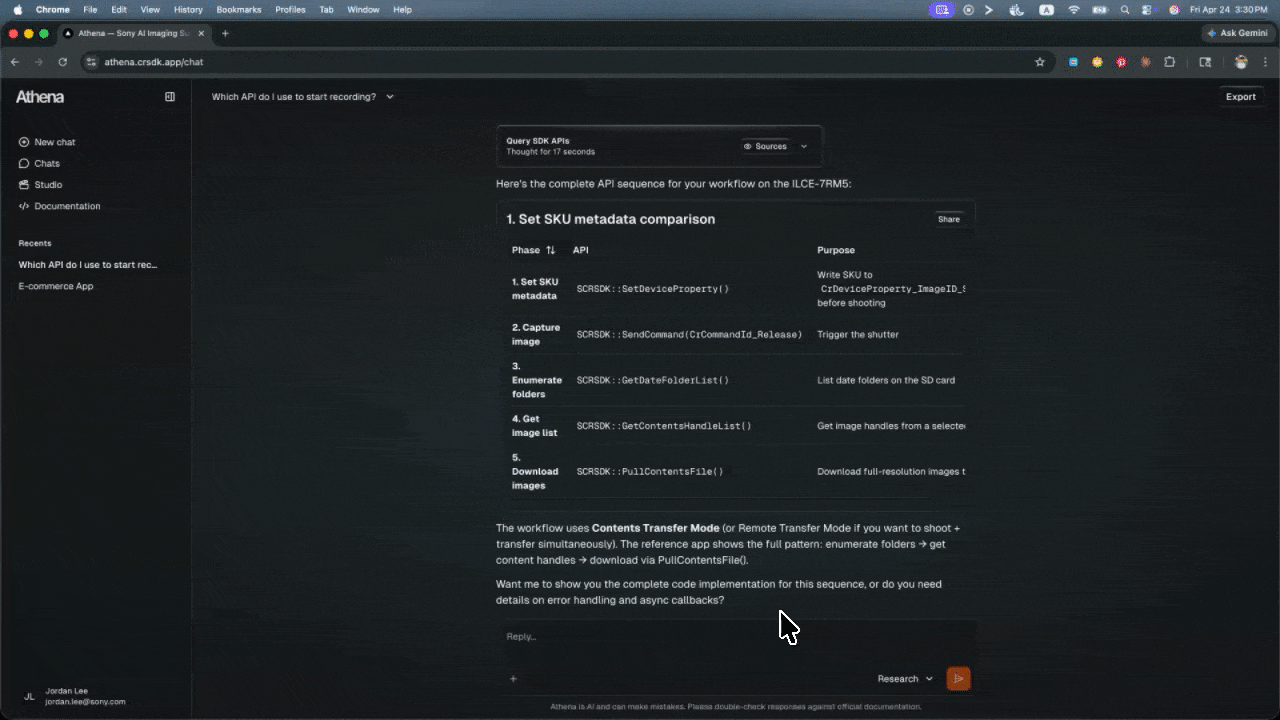Click the red Pinterest-style extension icon

coord(1121,62)
